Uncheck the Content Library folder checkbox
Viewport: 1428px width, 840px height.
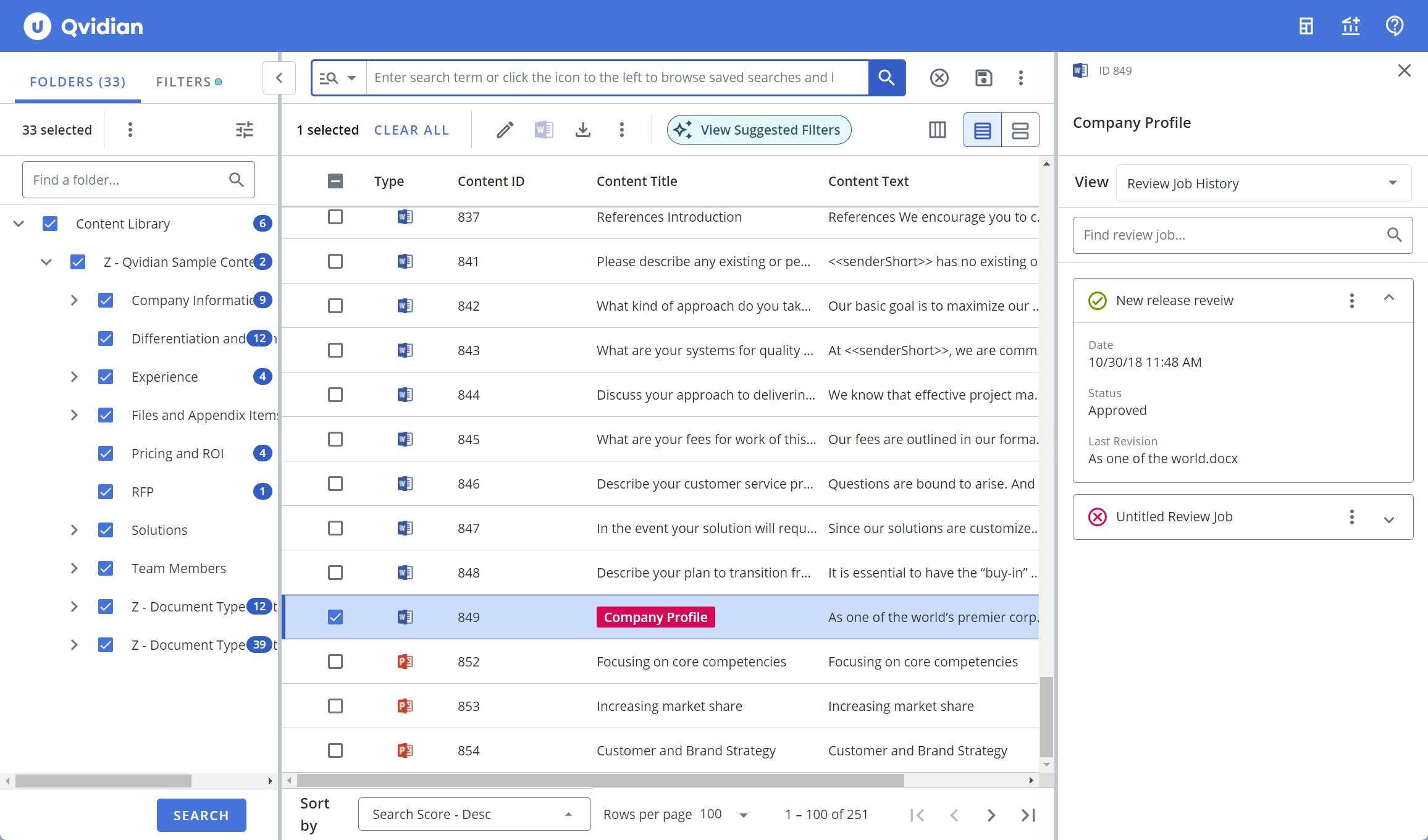click(50, 224)
